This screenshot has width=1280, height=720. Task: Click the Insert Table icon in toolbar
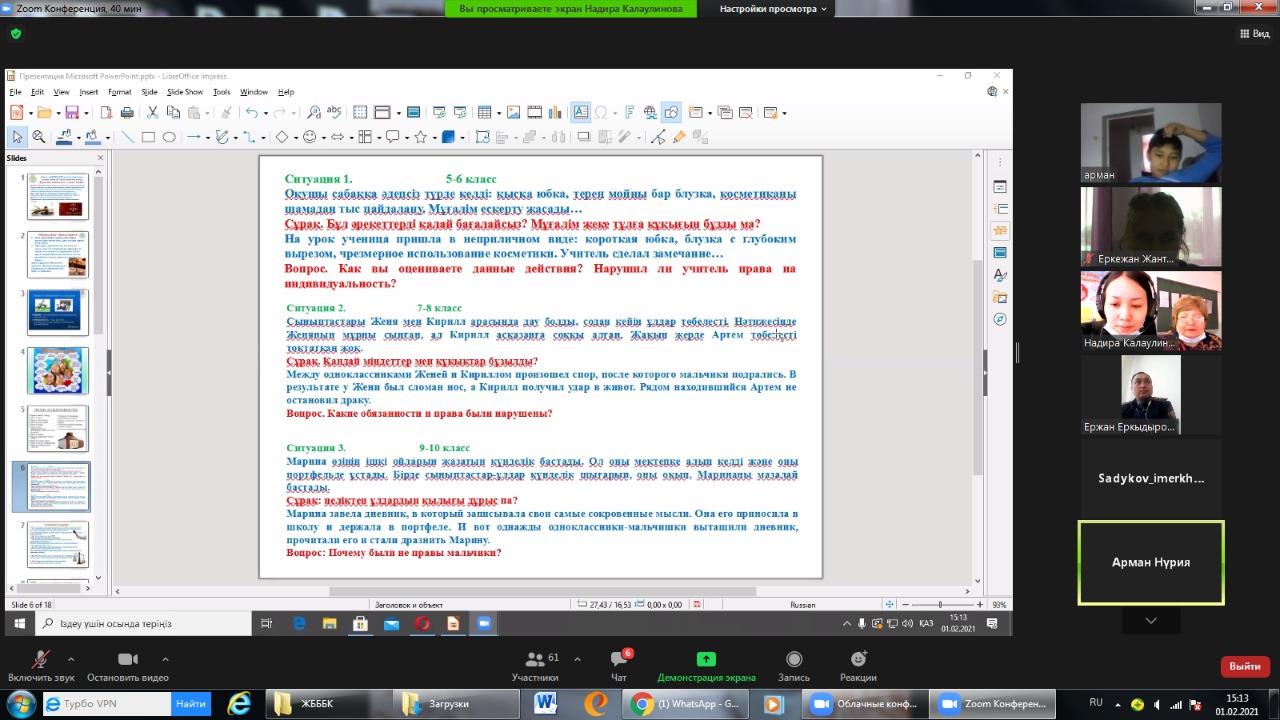click(484, 113)
